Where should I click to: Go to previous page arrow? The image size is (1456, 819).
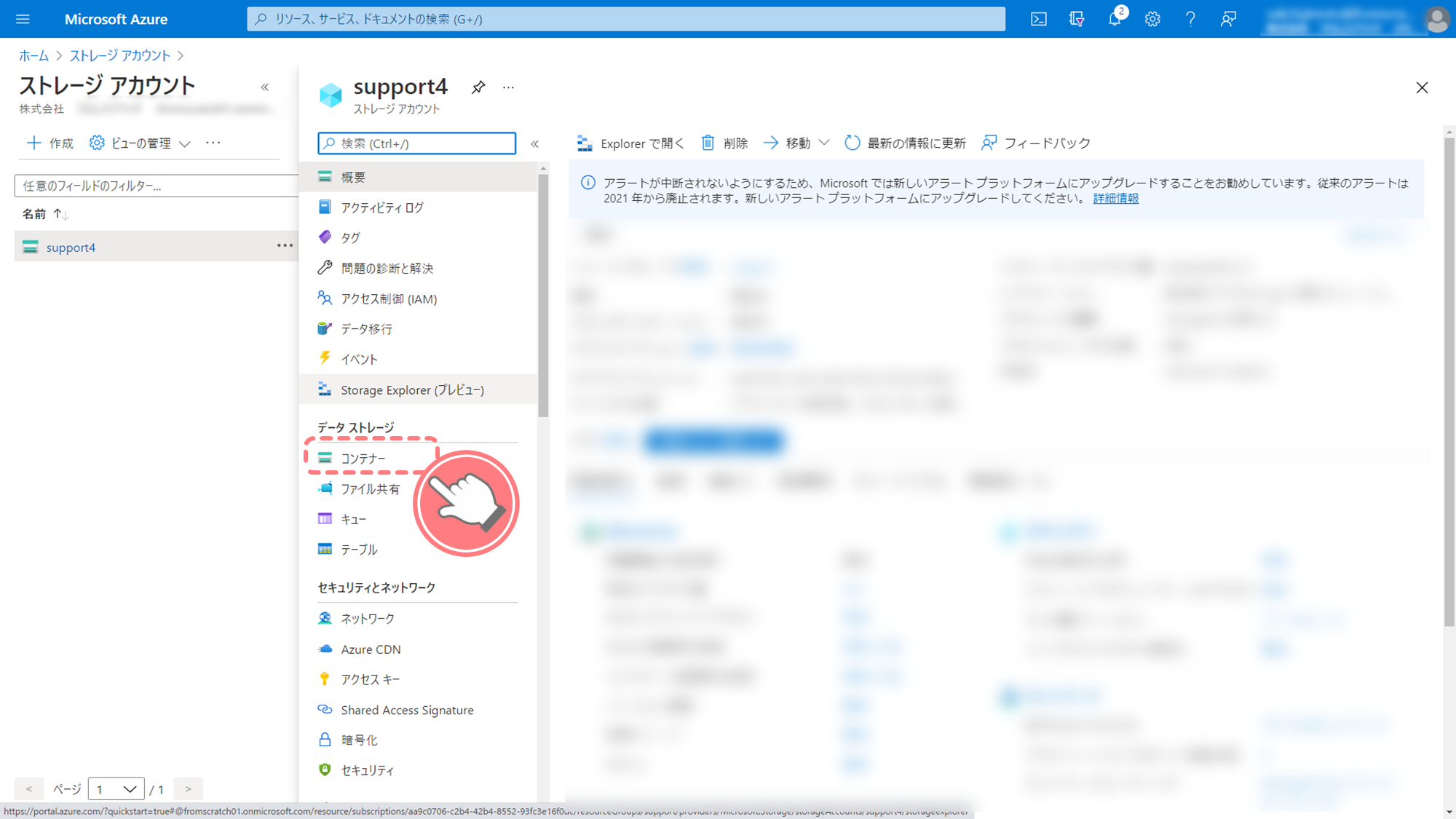tap(29, 788)
